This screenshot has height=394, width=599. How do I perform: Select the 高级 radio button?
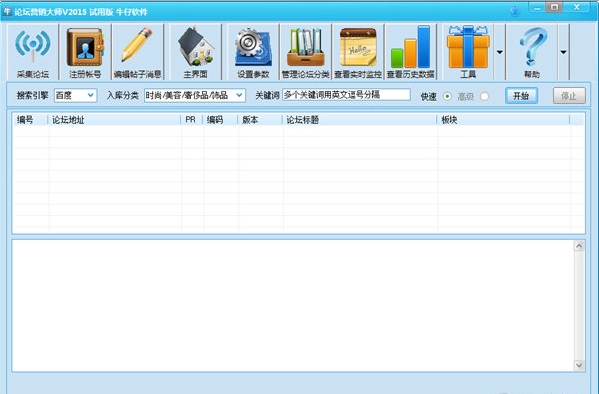(x=484, y=96)
